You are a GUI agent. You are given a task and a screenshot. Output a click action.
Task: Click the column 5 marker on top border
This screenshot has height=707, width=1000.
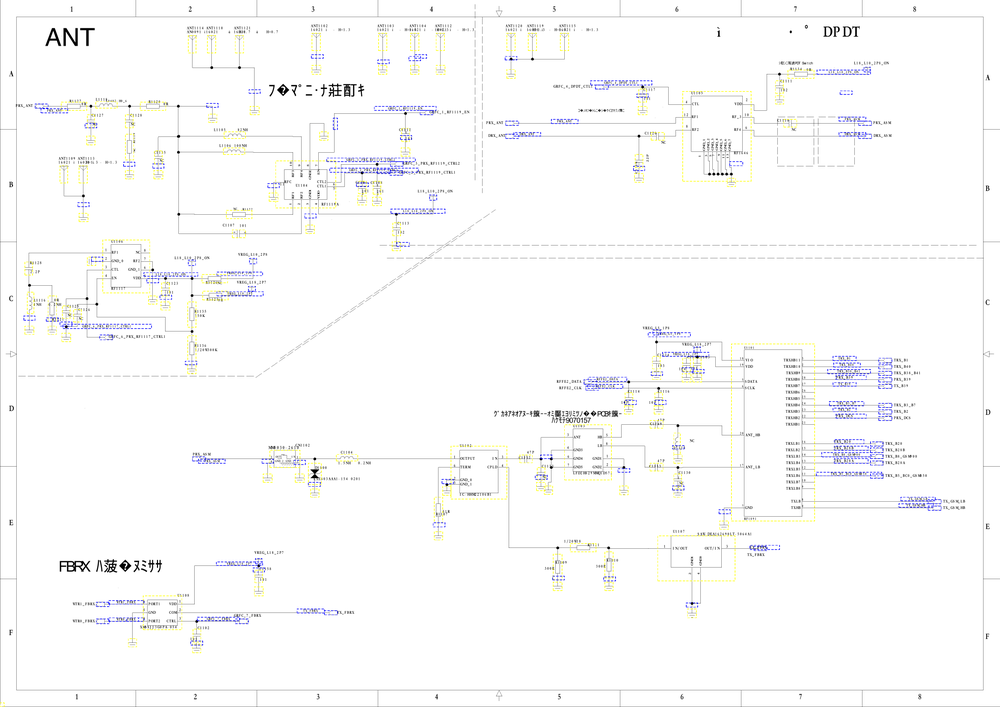click(554, 9)
